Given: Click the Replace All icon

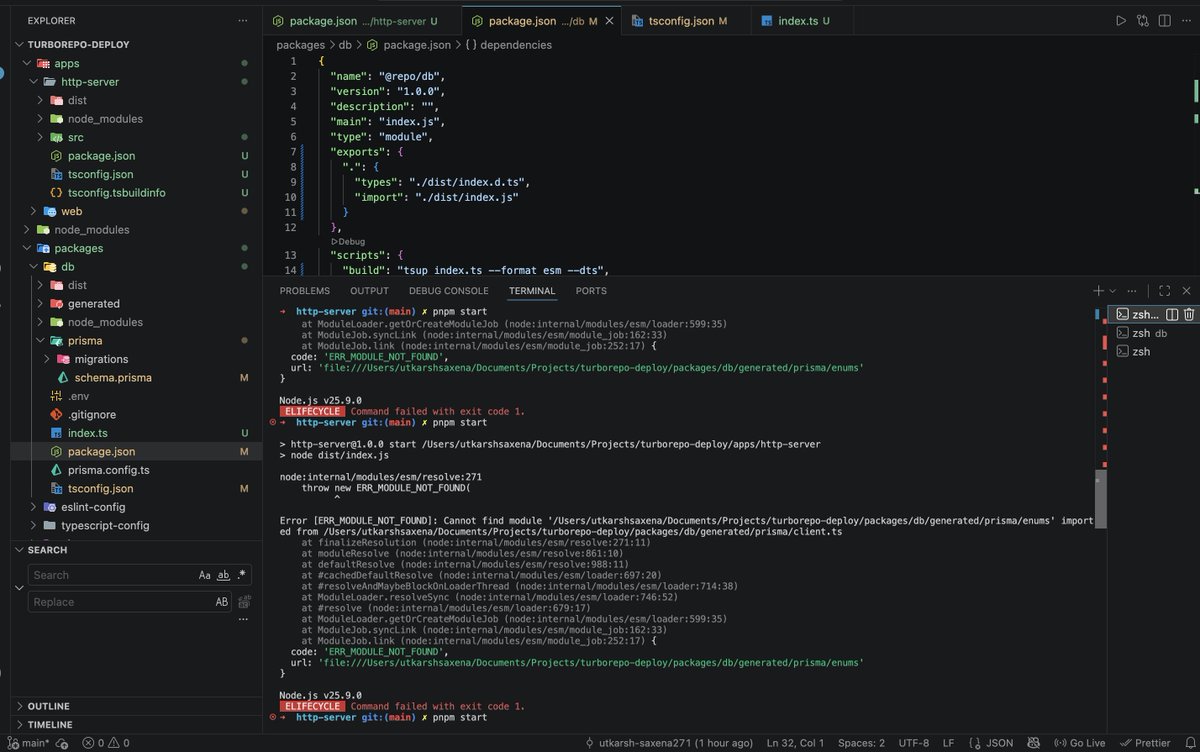Looking at the screenshot, I should point(243,602).
